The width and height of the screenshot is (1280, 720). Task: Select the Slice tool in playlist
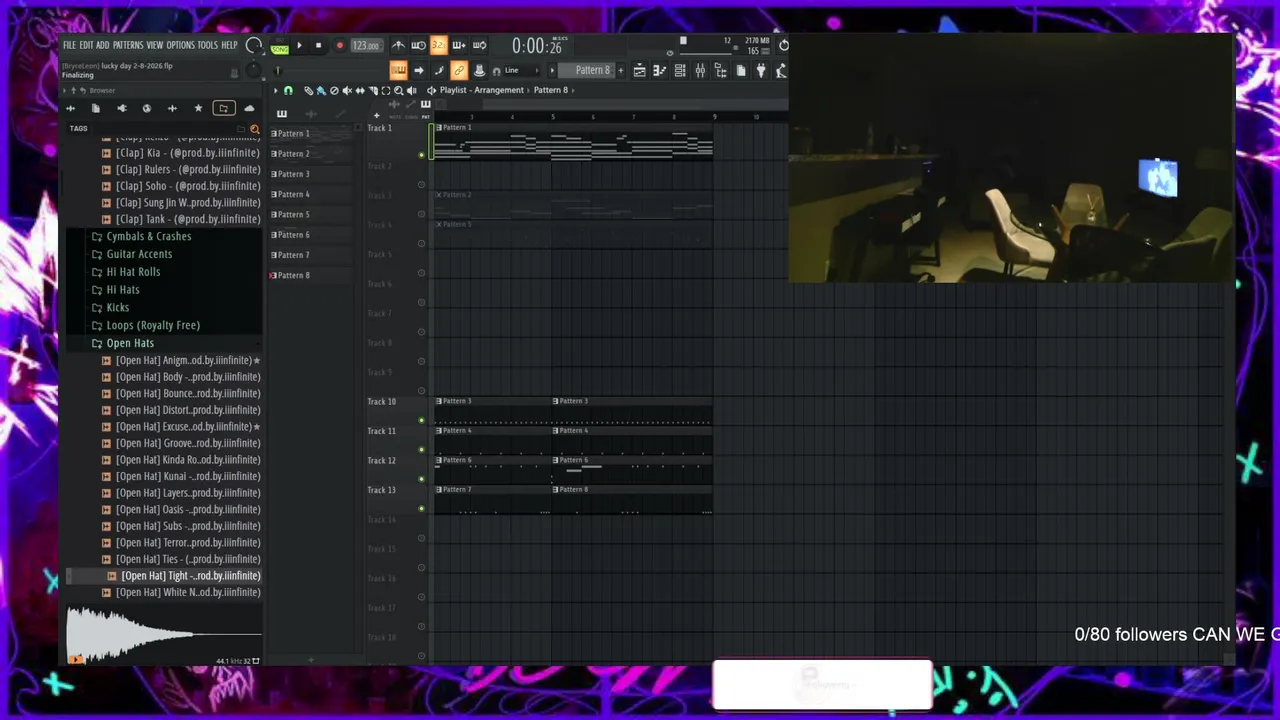pyautogui.click(x=373, y=90)
